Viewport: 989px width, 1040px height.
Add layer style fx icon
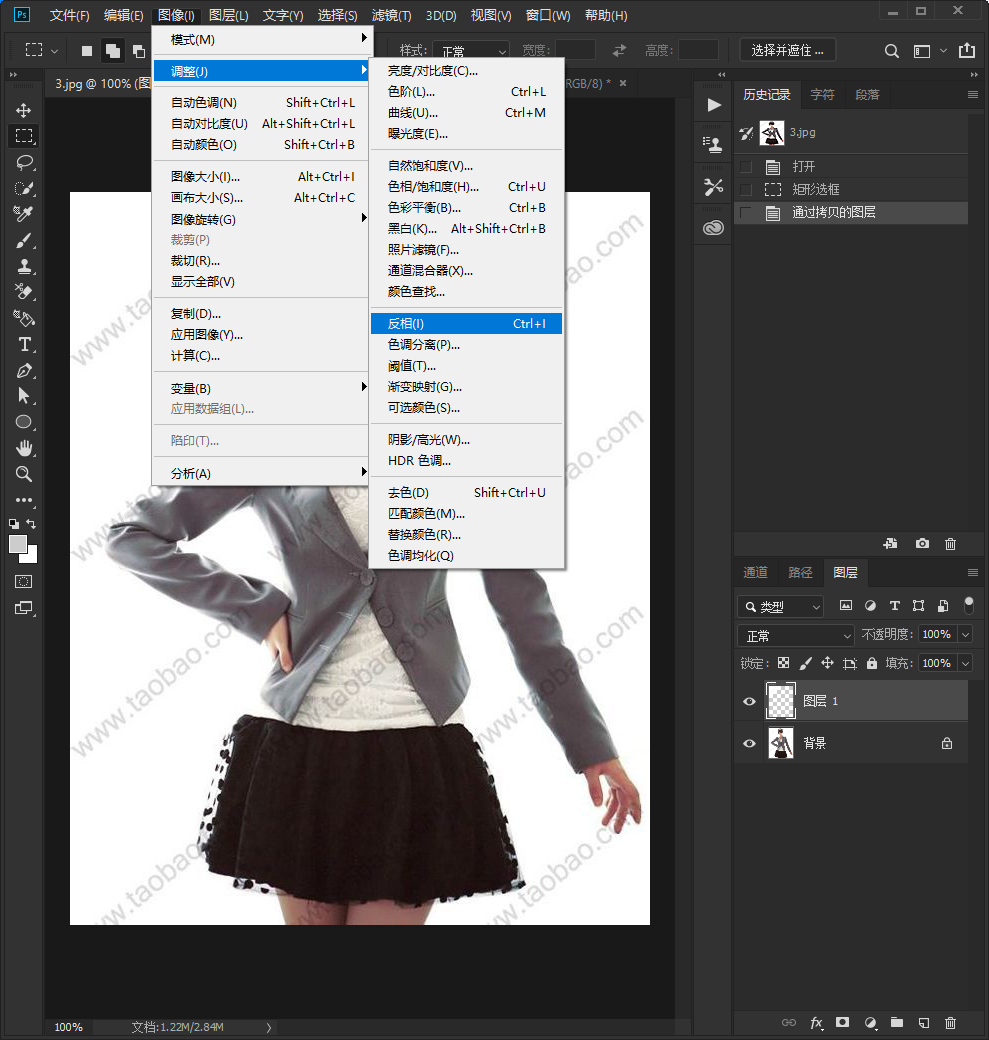[817, 1023]
